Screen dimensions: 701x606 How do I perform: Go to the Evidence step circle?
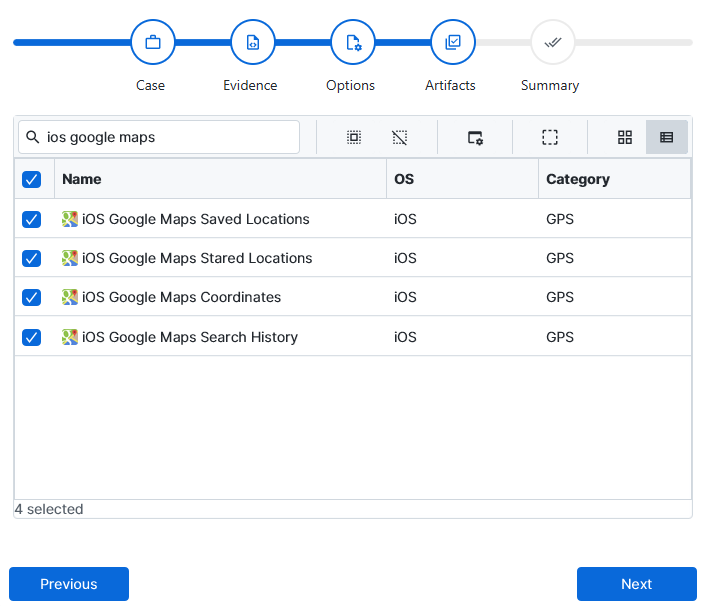253,42
